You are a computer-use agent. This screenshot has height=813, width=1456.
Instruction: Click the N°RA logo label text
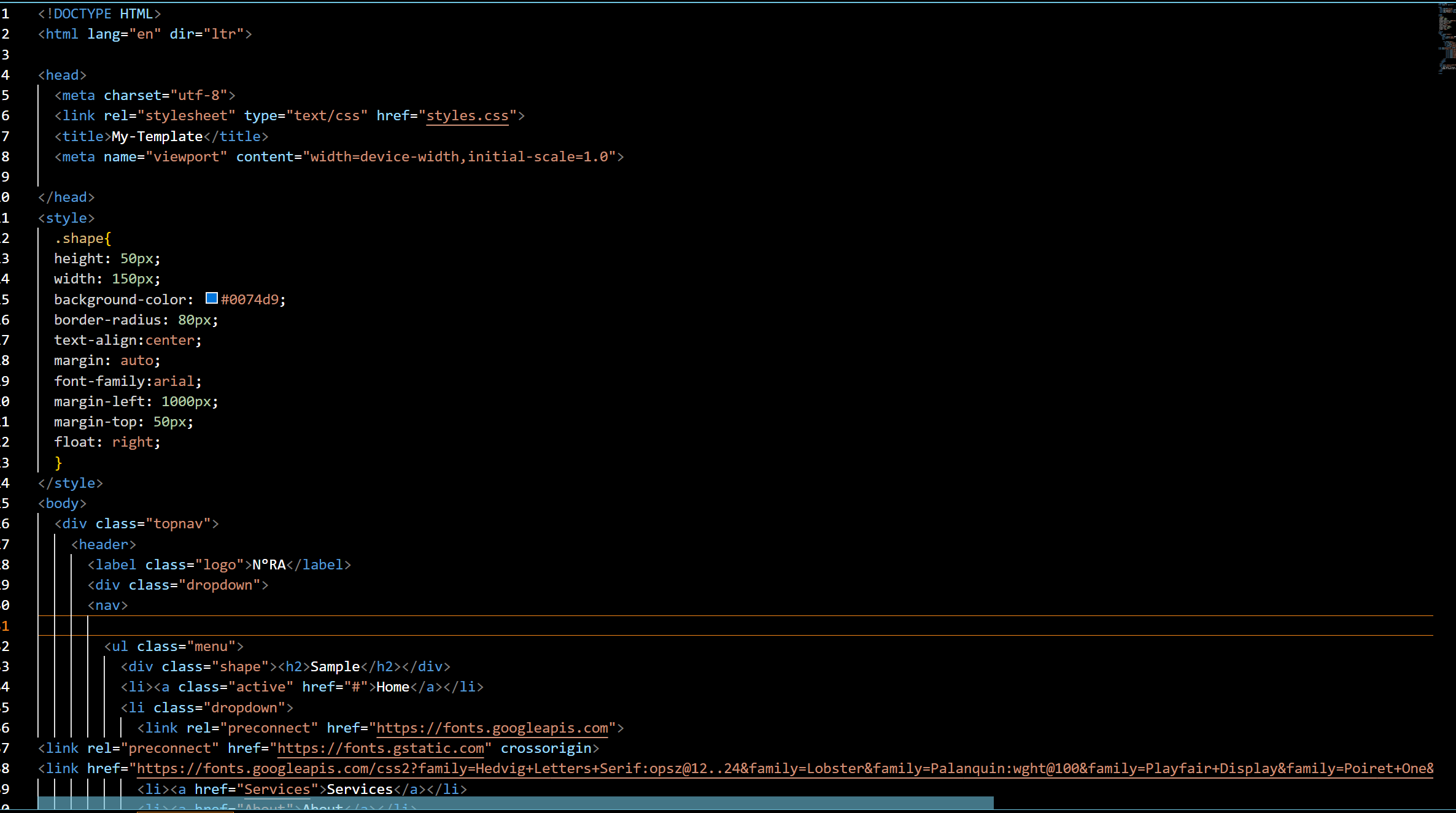(269, 565)
